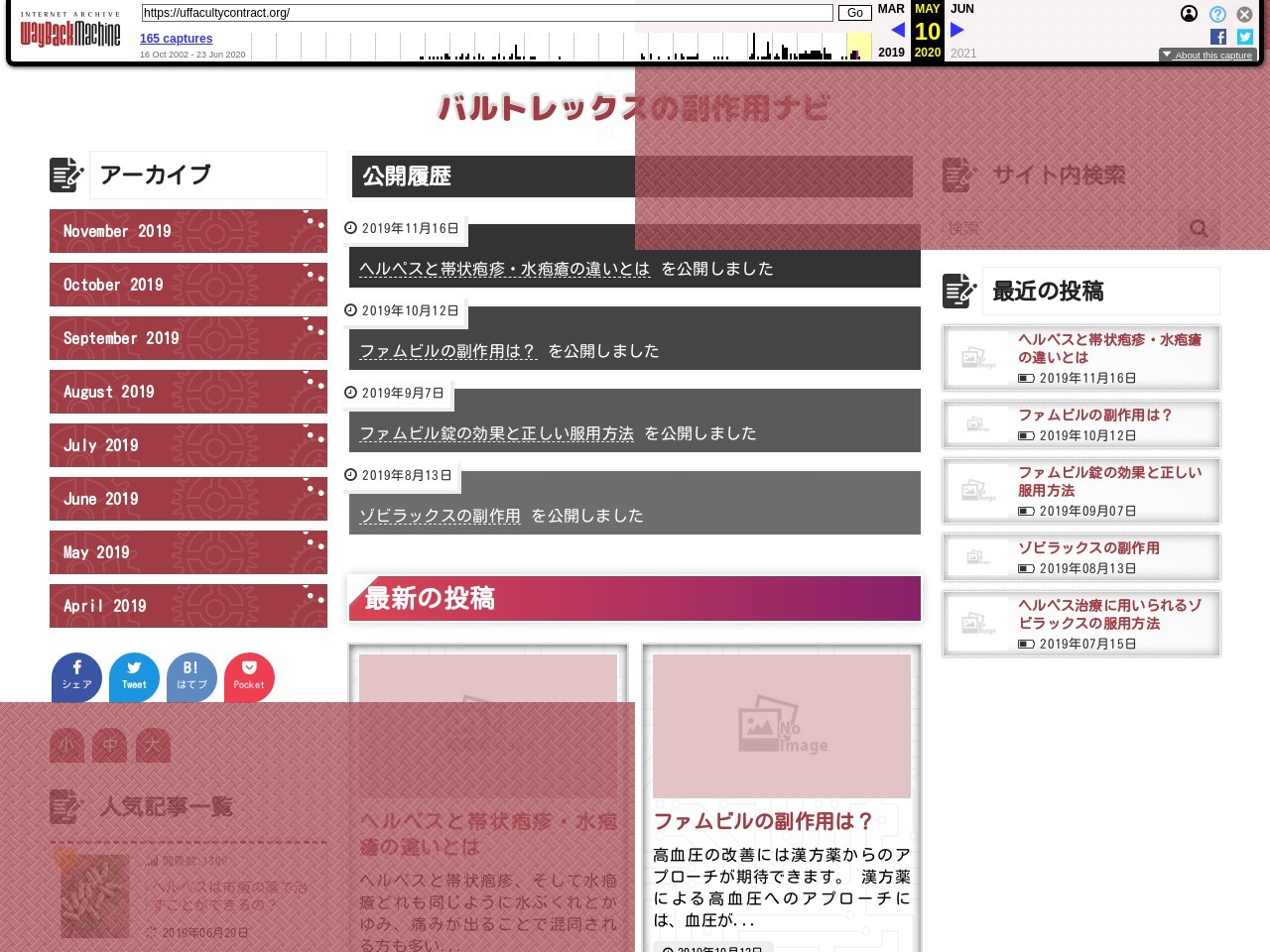This screenshot has height=952, width=1270.
Task: Share capture via Wayback Twitter icon
Action: coord(1245,37)
